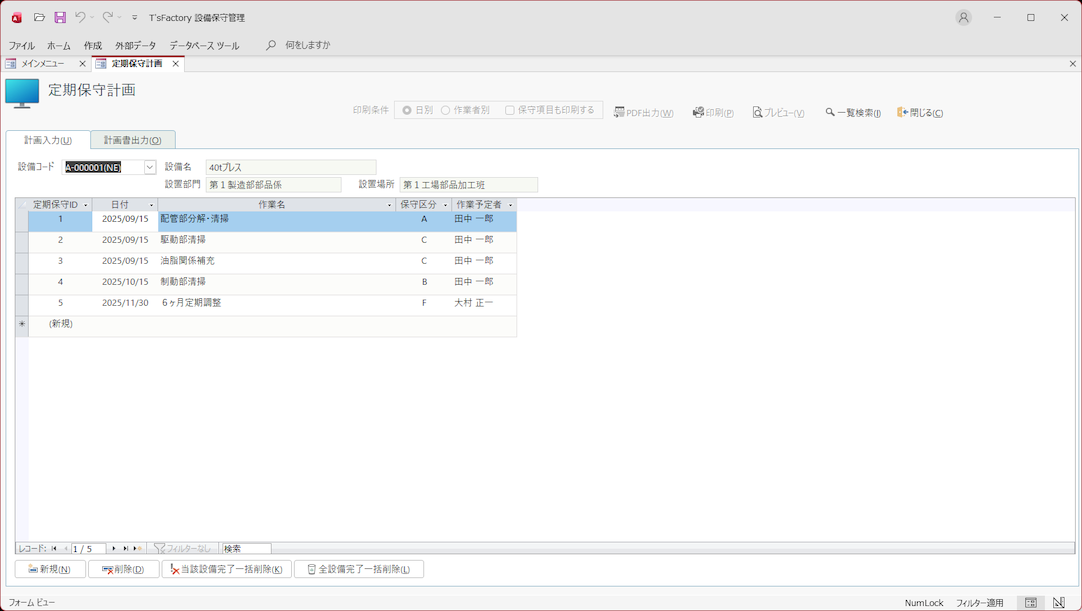The image size is (1082, 611).
Task: Toggle 保守項目も印刷する checkbox
Action: pyautogui.click(x=510, y=110)
